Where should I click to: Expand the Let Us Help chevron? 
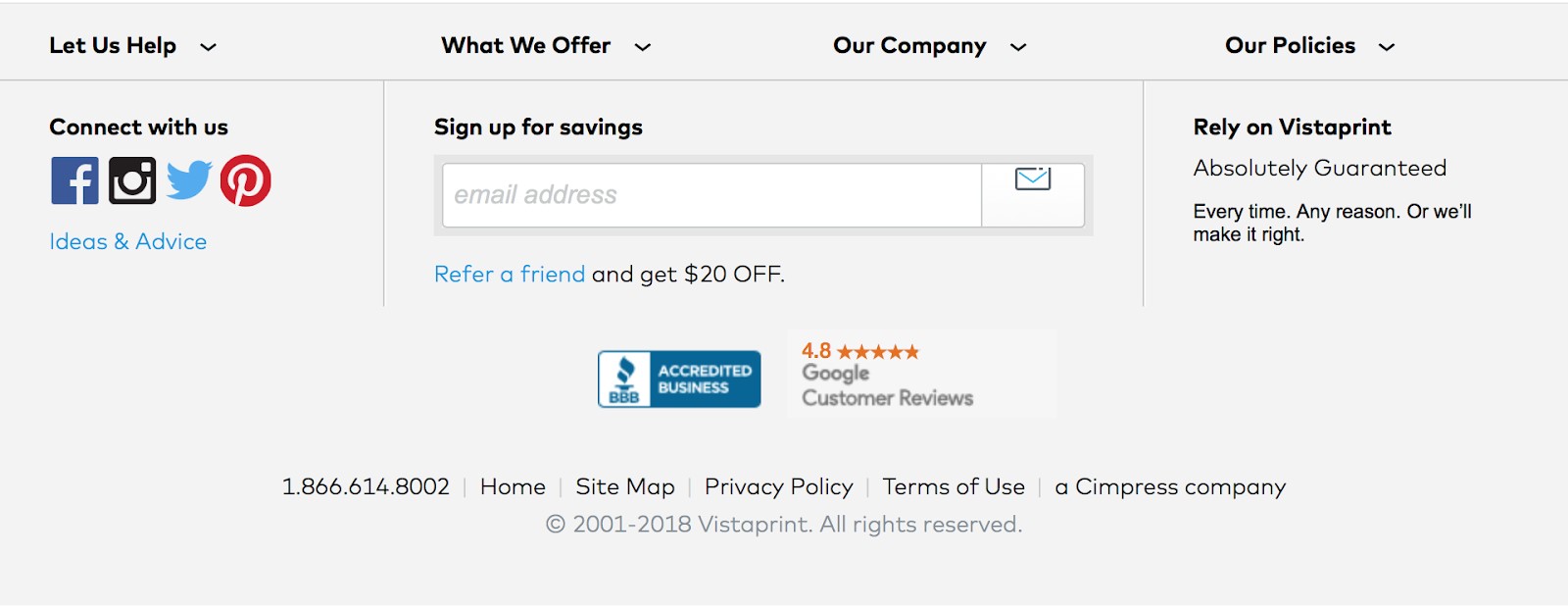[208, 47]
